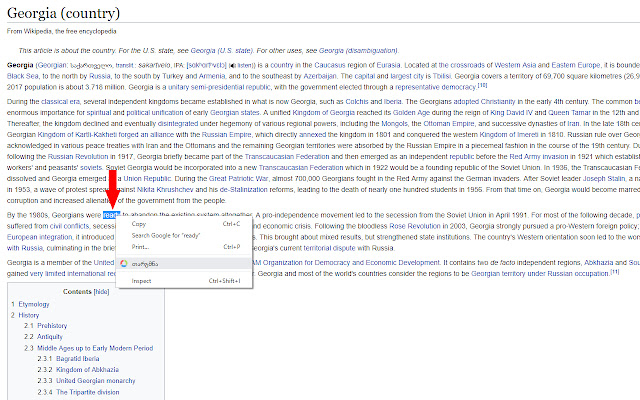Navigate to Bagratid Iberia entry
This screenshot has width=640, height=400.
tap(79, 360)
